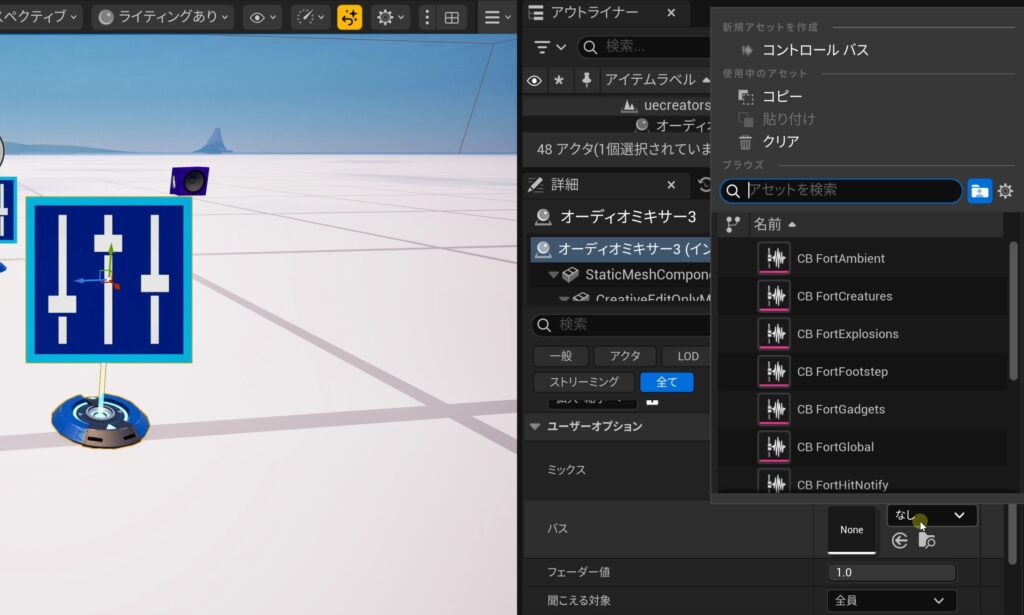The image size is (1024, 615).
Task: Click the フェーダー値 1.0 field
Action: point(891,572)
